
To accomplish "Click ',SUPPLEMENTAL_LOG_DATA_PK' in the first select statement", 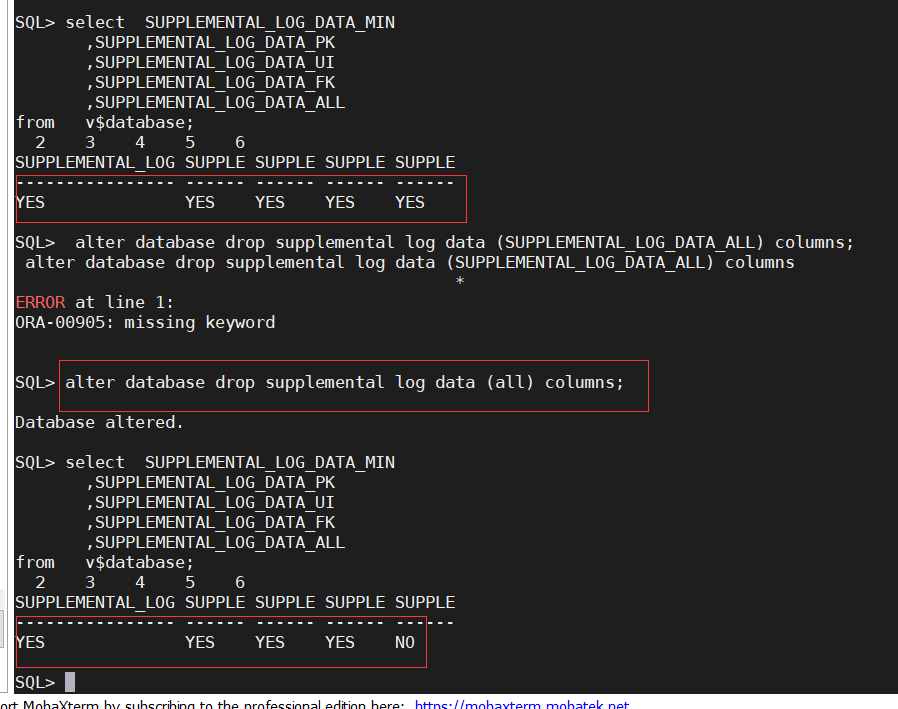I will coord(210,42).
